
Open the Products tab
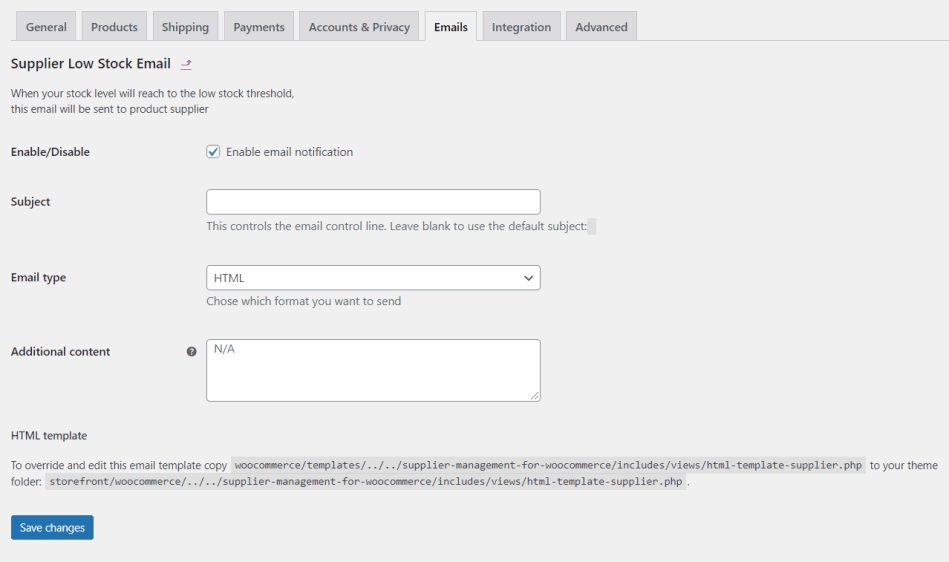pyautogui.click(x=114, y=27)
